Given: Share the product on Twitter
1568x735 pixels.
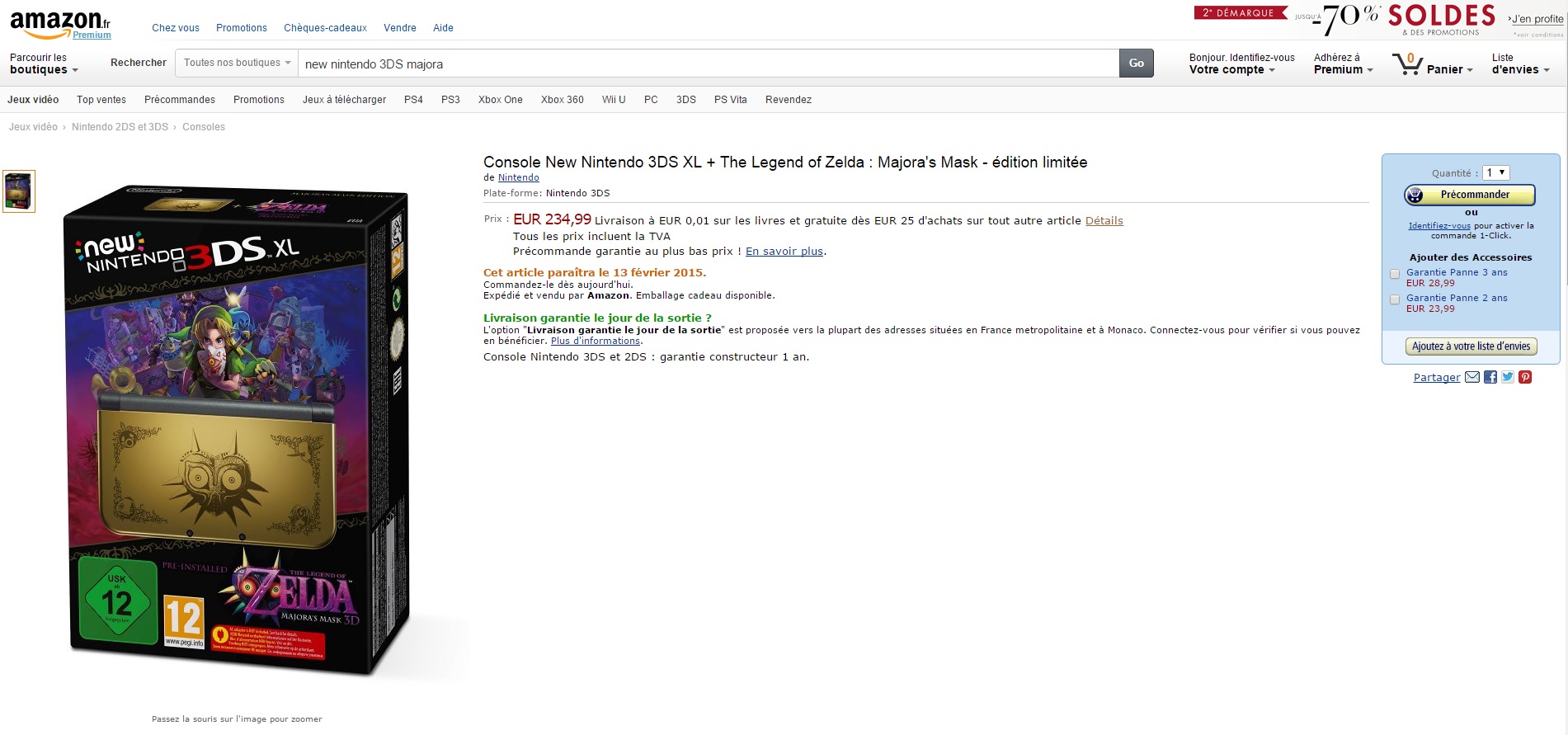Looking at the screenshot, I should [x=1508, y=377].
